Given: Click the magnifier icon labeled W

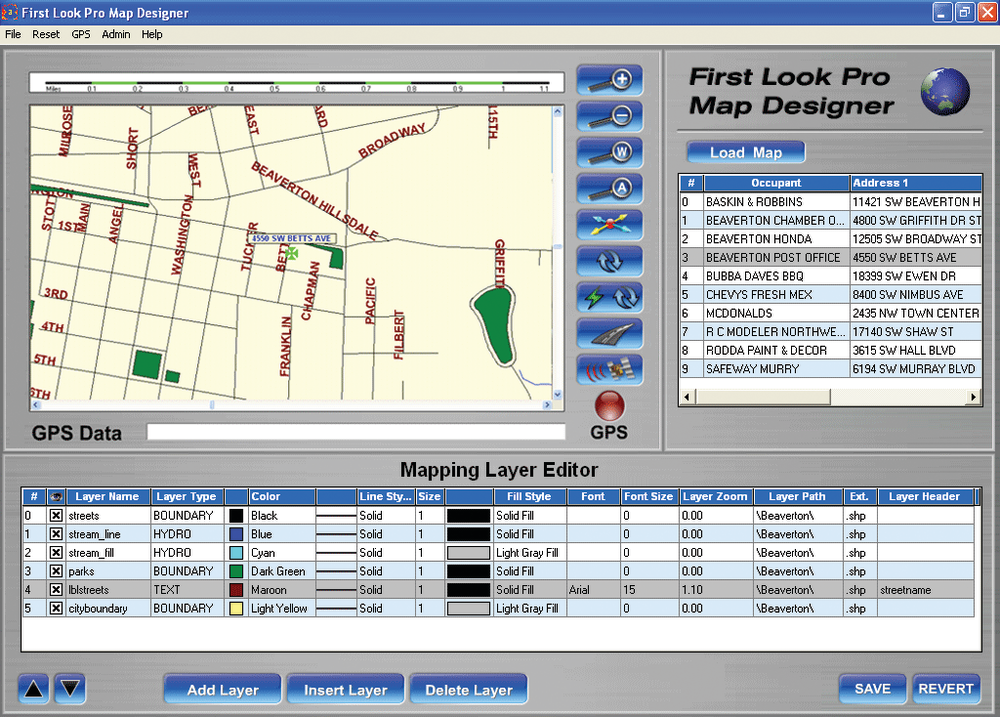Looking at the screenshot, I should pyautogui.click(x=609, y=153).
